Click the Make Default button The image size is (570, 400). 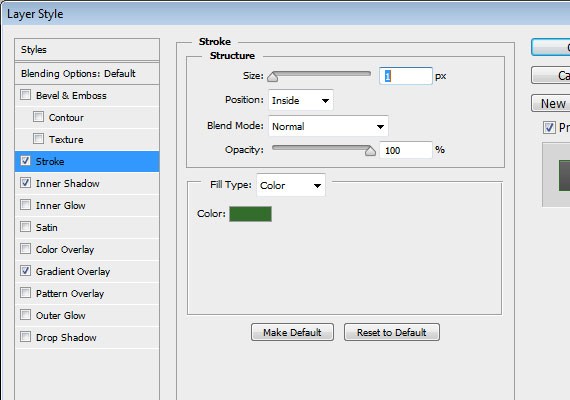[x=292, y=332]
